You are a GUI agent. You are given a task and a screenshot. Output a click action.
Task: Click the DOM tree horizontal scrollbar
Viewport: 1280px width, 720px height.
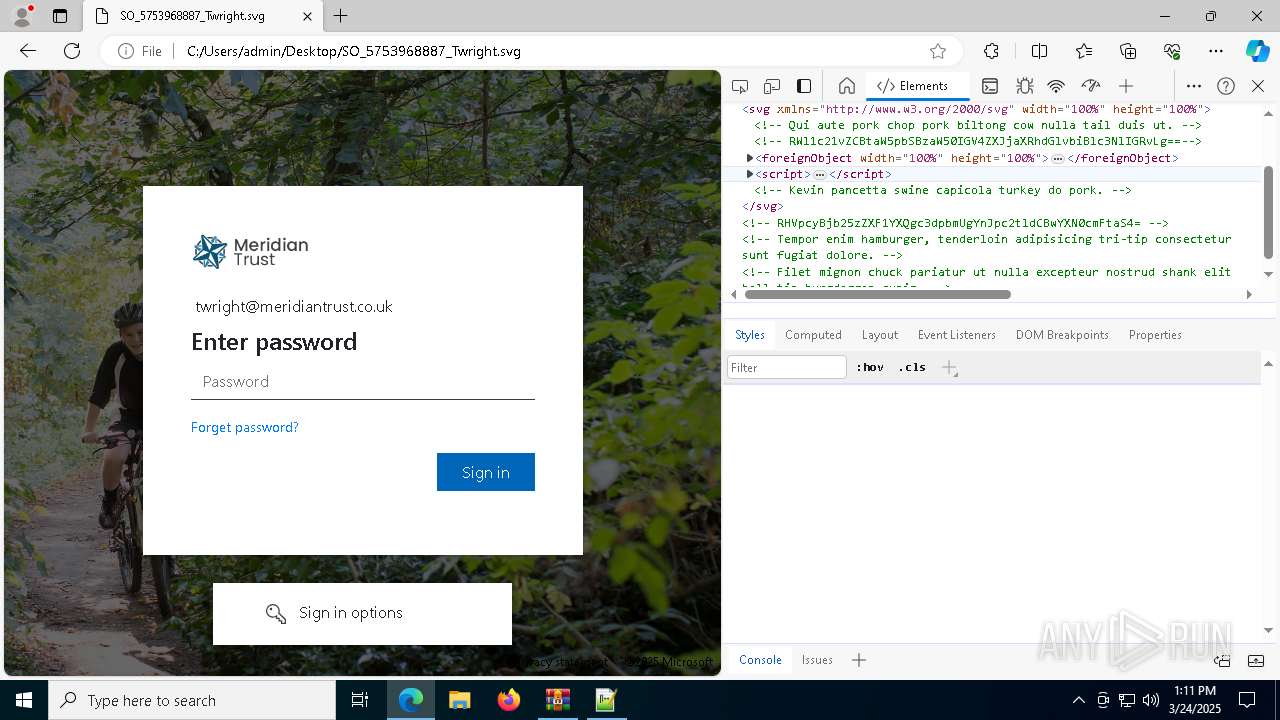coord(878,294)
